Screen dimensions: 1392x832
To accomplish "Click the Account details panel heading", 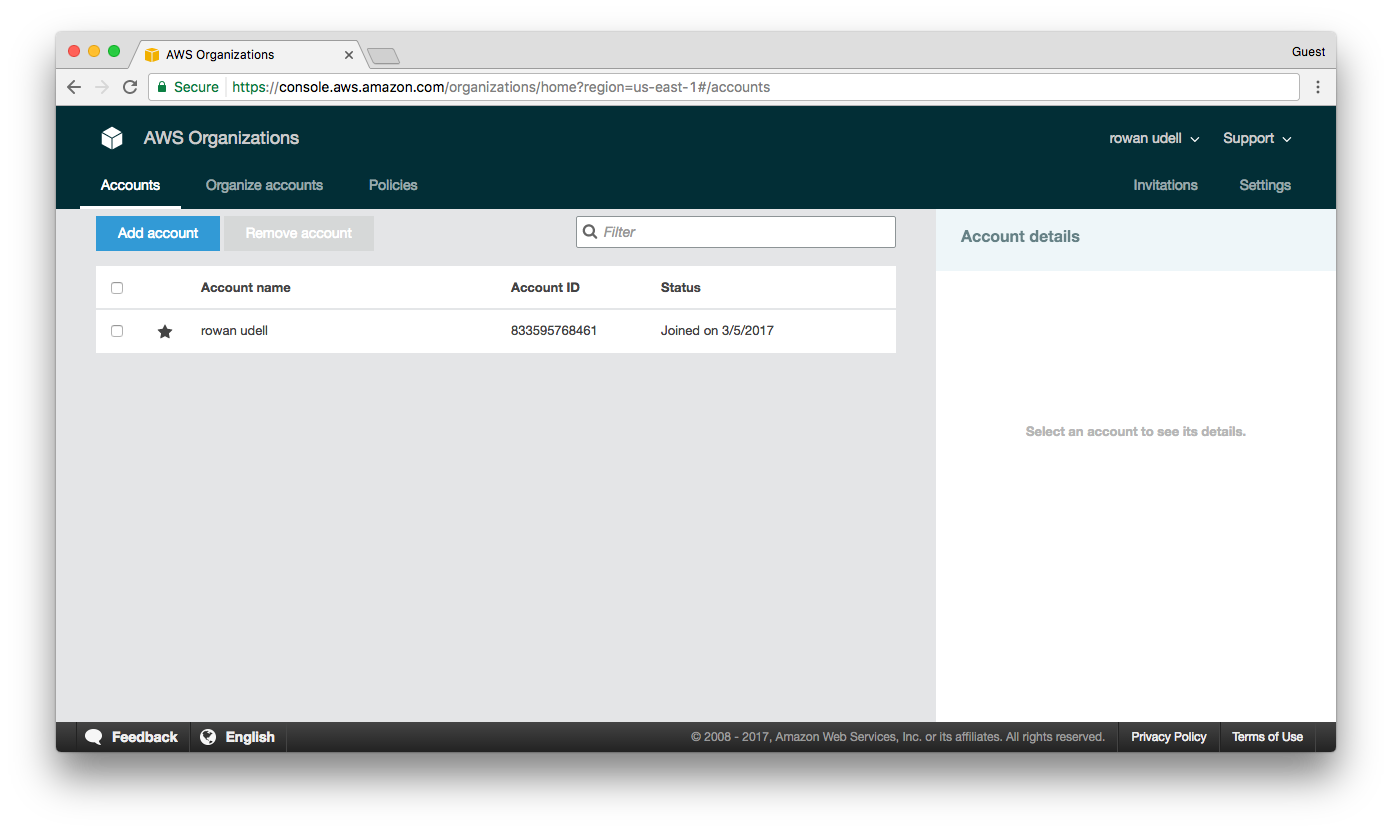I will click(x=1020, y=237).
